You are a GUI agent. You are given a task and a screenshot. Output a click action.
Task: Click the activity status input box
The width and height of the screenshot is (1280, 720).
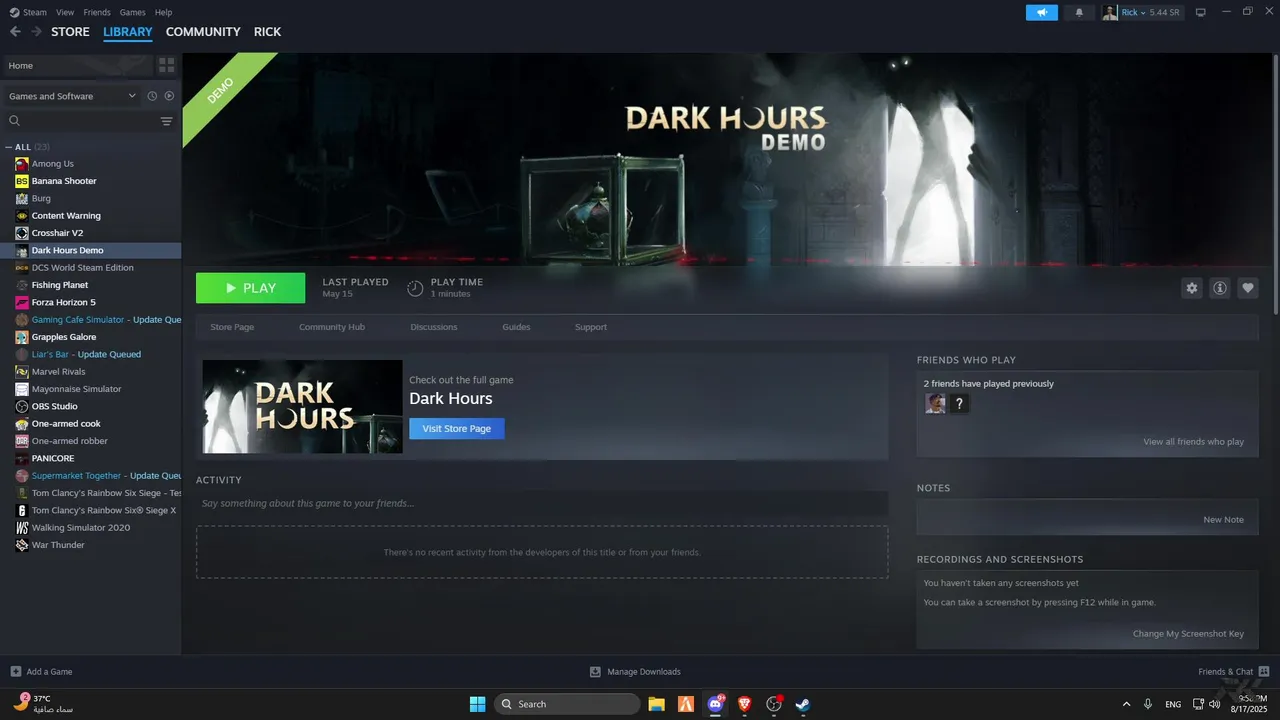click(x=542, y=503)
